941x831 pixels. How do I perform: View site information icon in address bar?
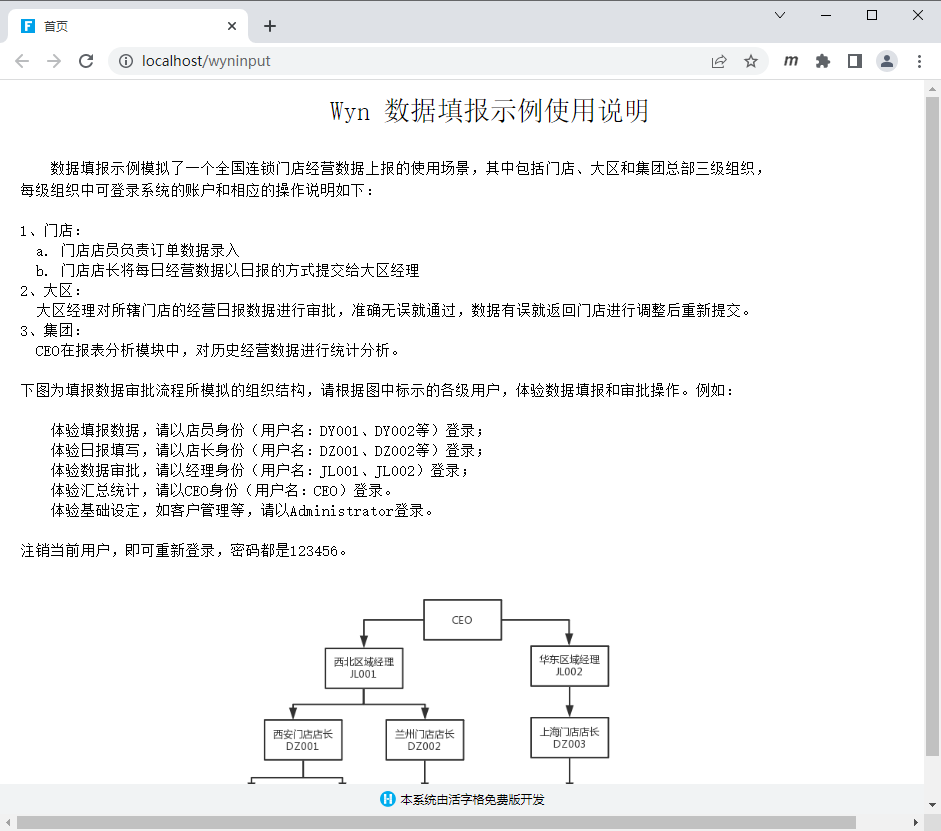click(x=126, y=61)
